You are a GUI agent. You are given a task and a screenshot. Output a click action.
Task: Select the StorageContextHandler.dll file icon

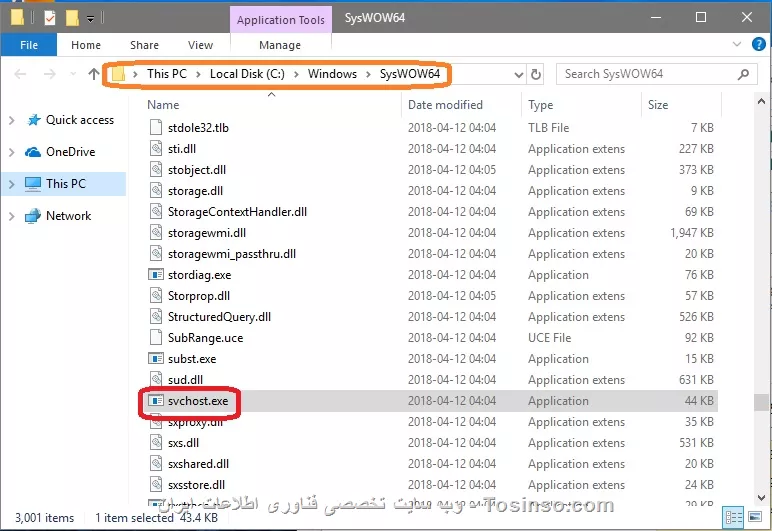[156, 212]
